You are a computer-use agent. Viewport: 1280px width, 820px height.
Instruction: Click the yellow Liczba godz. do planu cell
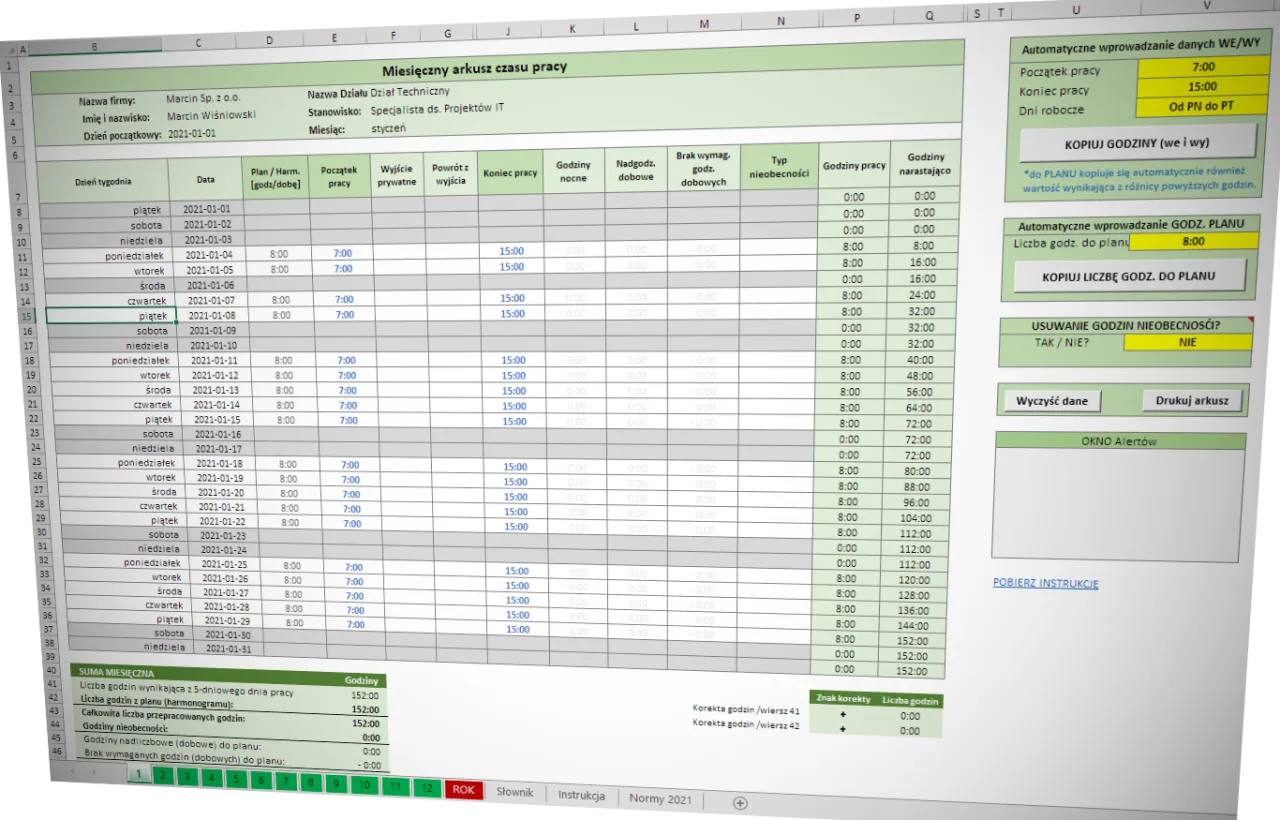pyautogui.click(x=1193, y=241)
